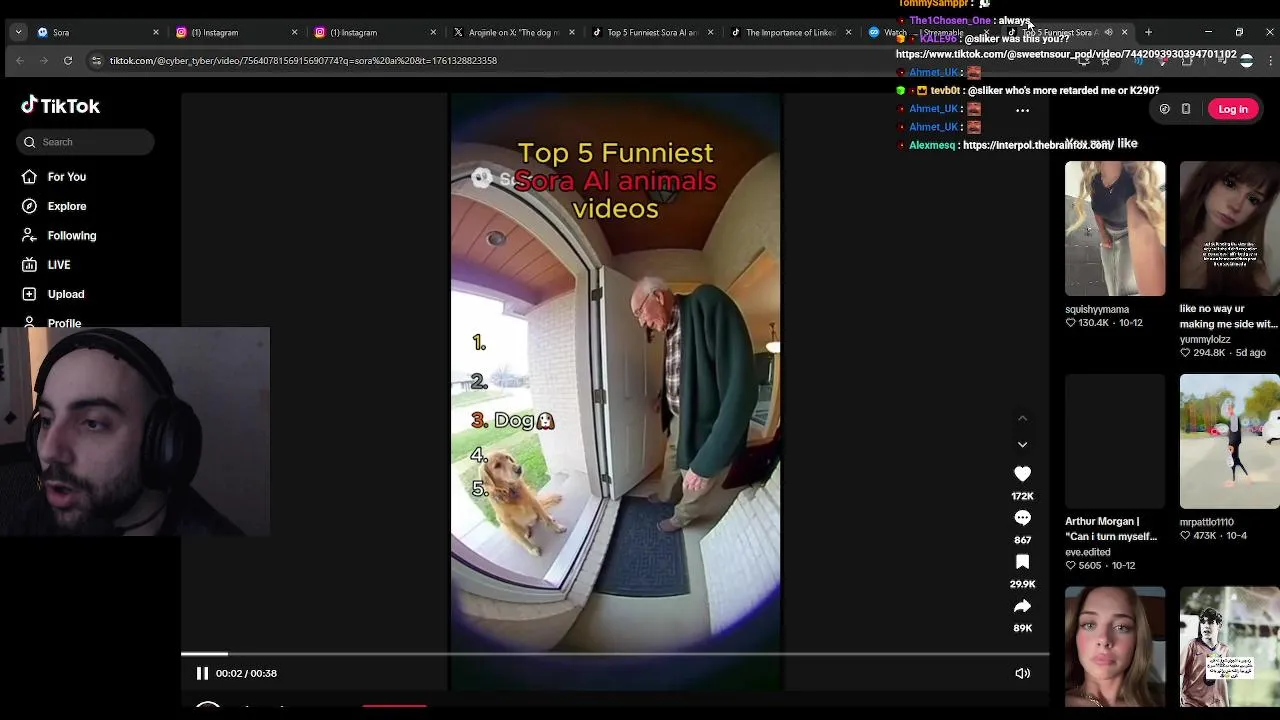The width and height of the screenshot is (1280, 720).
Task: Click the TikTok search field
Action: click(86, 142)
